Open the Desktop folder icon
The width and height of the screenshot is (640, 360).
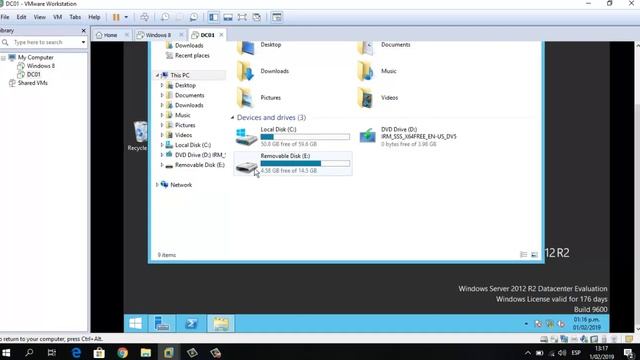coord(245,47)
